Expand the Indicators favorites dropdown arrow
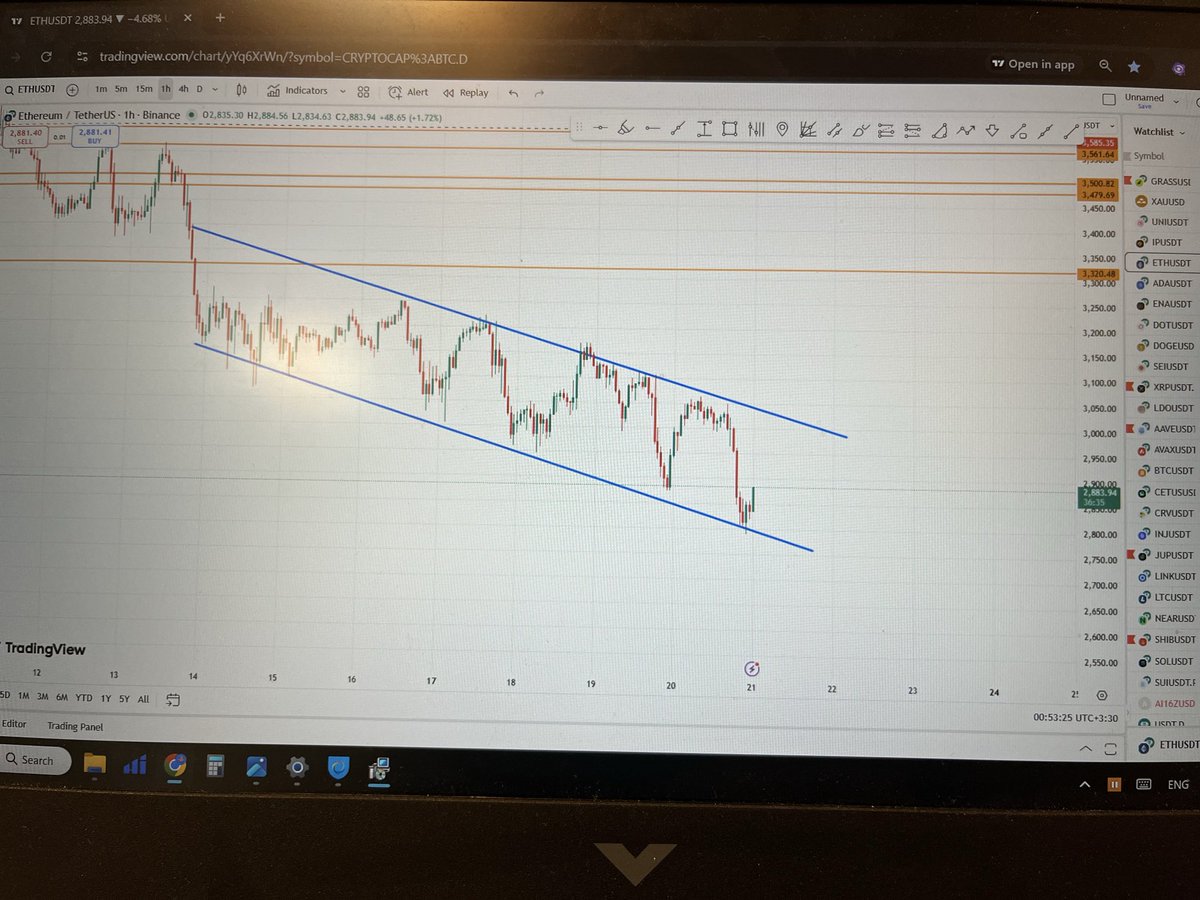The width and height of the screenshot is (1200, 900). click(343, 90)
